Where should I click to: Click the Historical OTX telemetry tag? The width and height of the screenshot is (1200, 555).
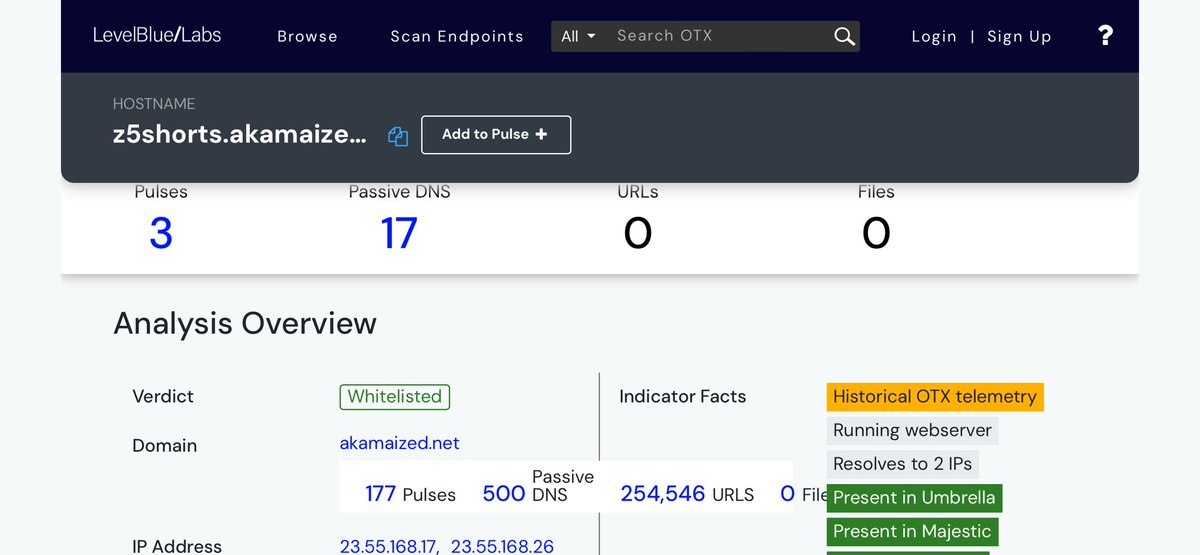click(x=934, y=397)
